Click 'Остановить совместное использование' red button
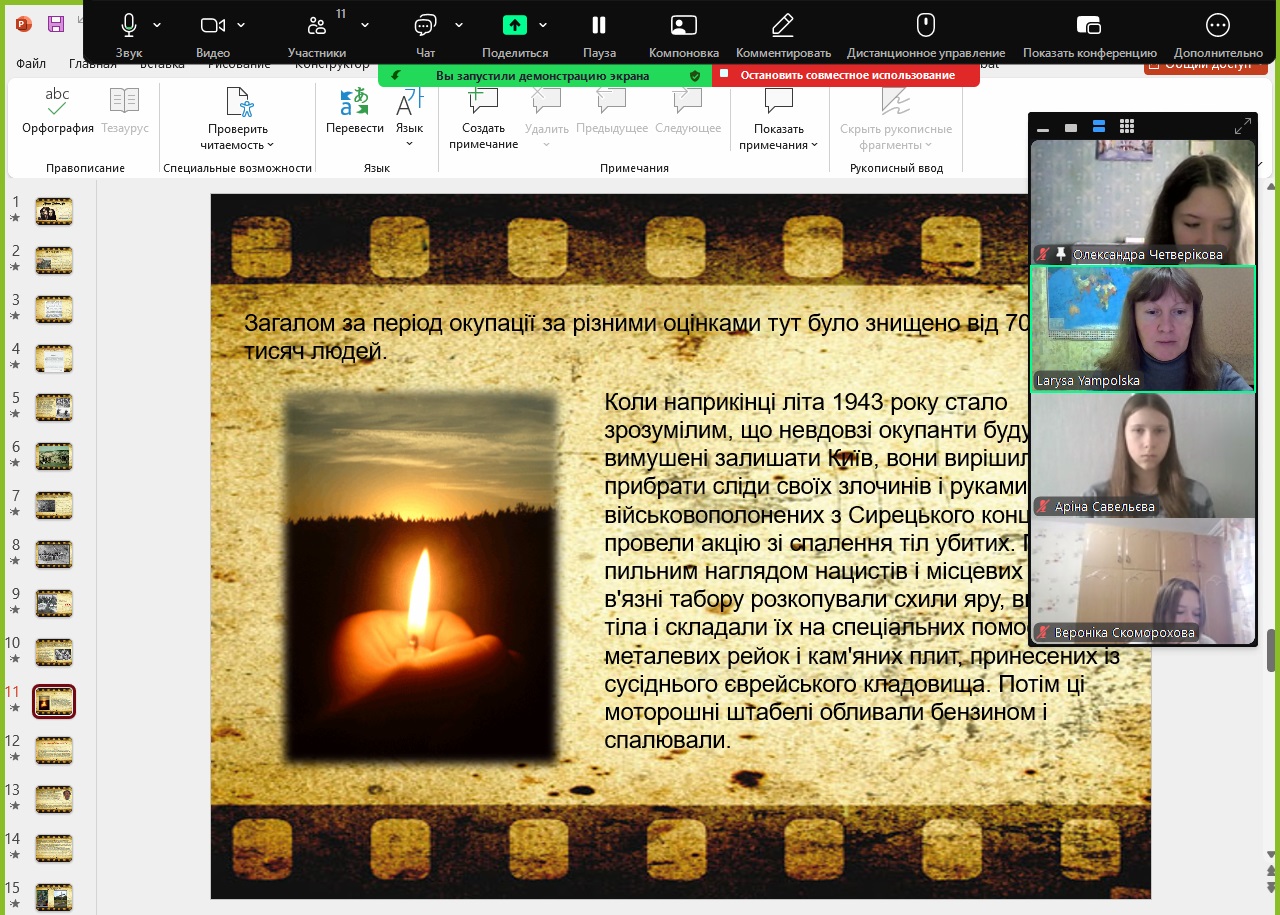Viewport: 1280px width, 915px height. tap(846, 75)
